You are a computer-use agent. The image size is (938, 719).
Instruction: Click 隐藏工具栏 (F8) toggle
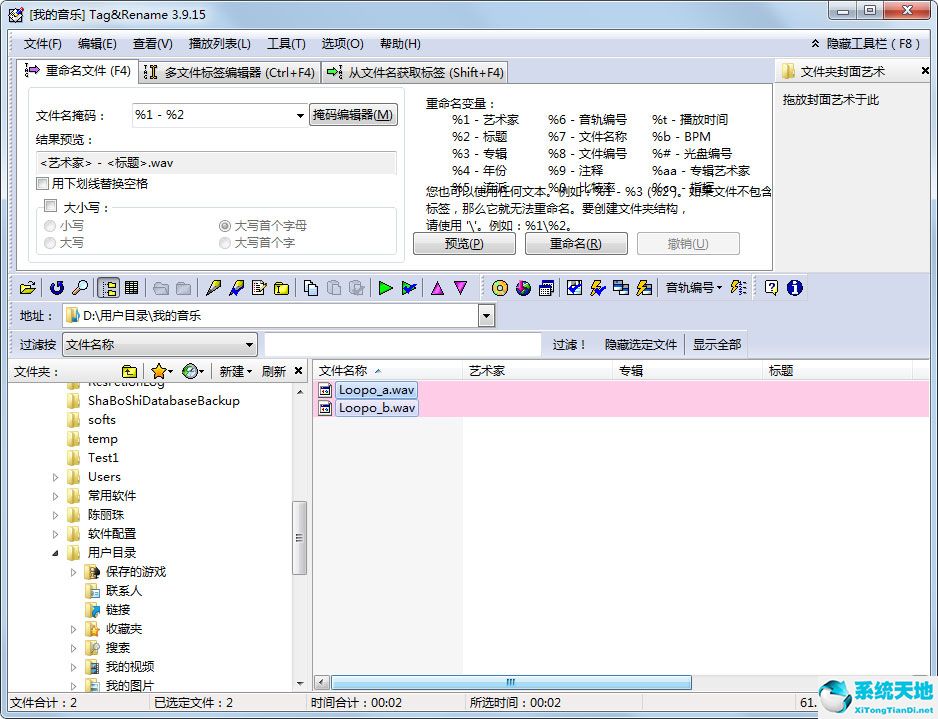click(866, 44)
